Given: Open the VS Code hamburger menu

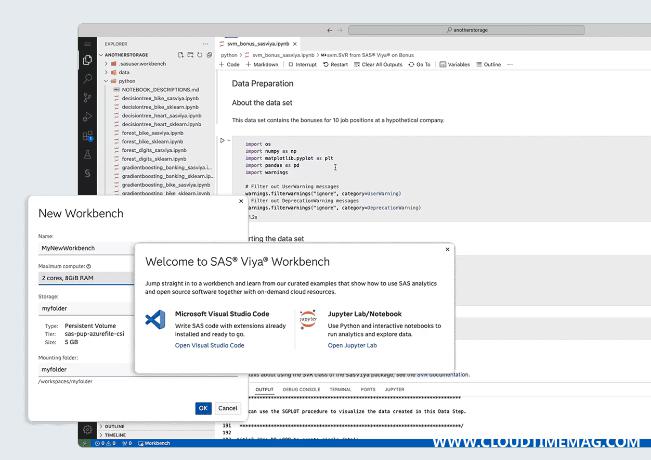Looking at the screenshot, I should coord(87,44).
